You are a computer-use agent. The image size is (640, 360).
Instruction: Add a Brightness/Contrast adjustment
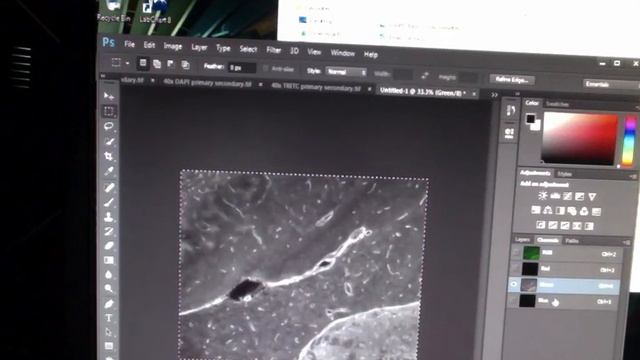pos(543,196)
